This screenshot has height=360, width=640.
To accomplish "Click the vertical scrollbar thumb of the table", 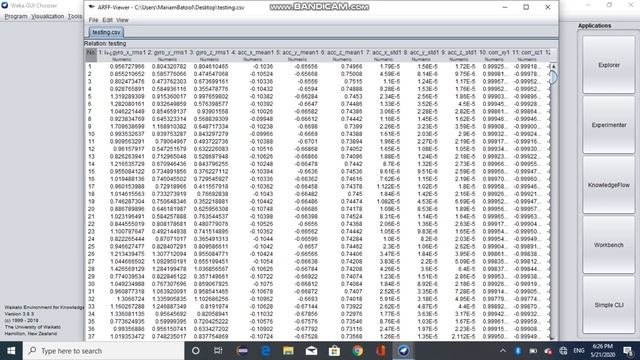I will [x=553, y=77].
